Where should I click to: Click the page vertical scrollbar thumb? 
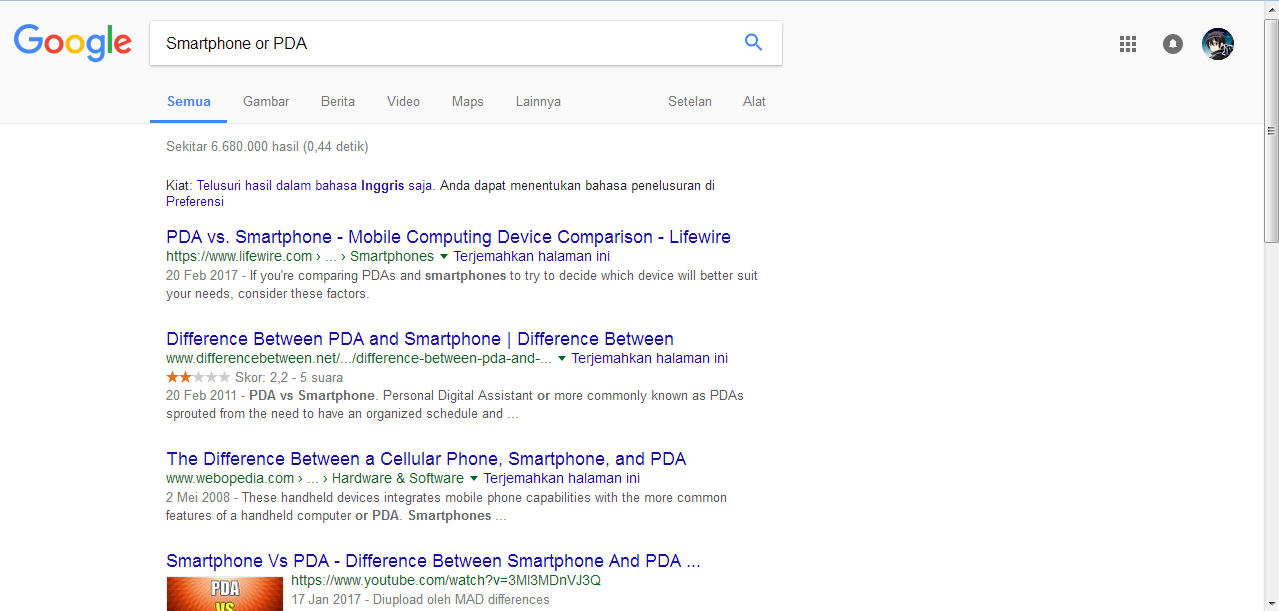pyautogui.click(x=1271, y=132)
